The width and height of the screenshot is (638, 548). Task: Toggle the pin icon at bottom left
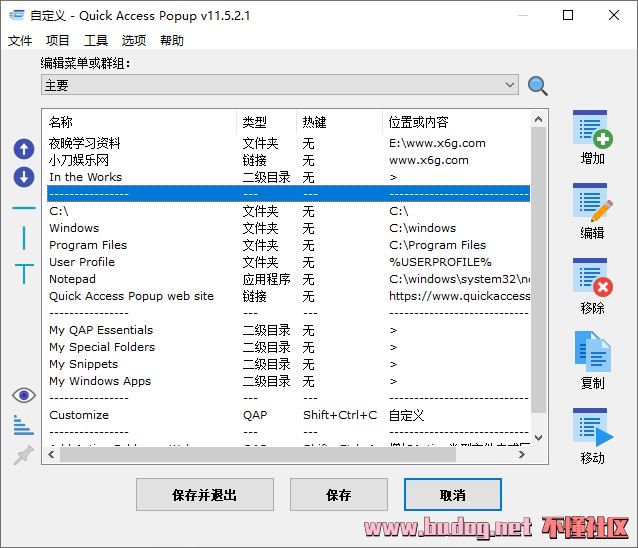(x=23, y=456)
